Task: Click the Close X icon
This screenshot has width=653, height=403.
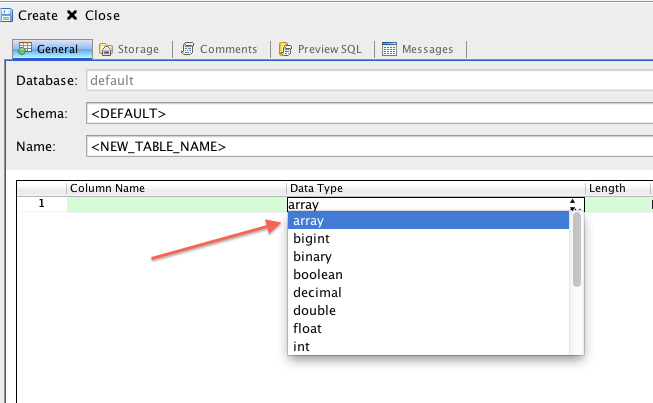Action: point(73,15)
